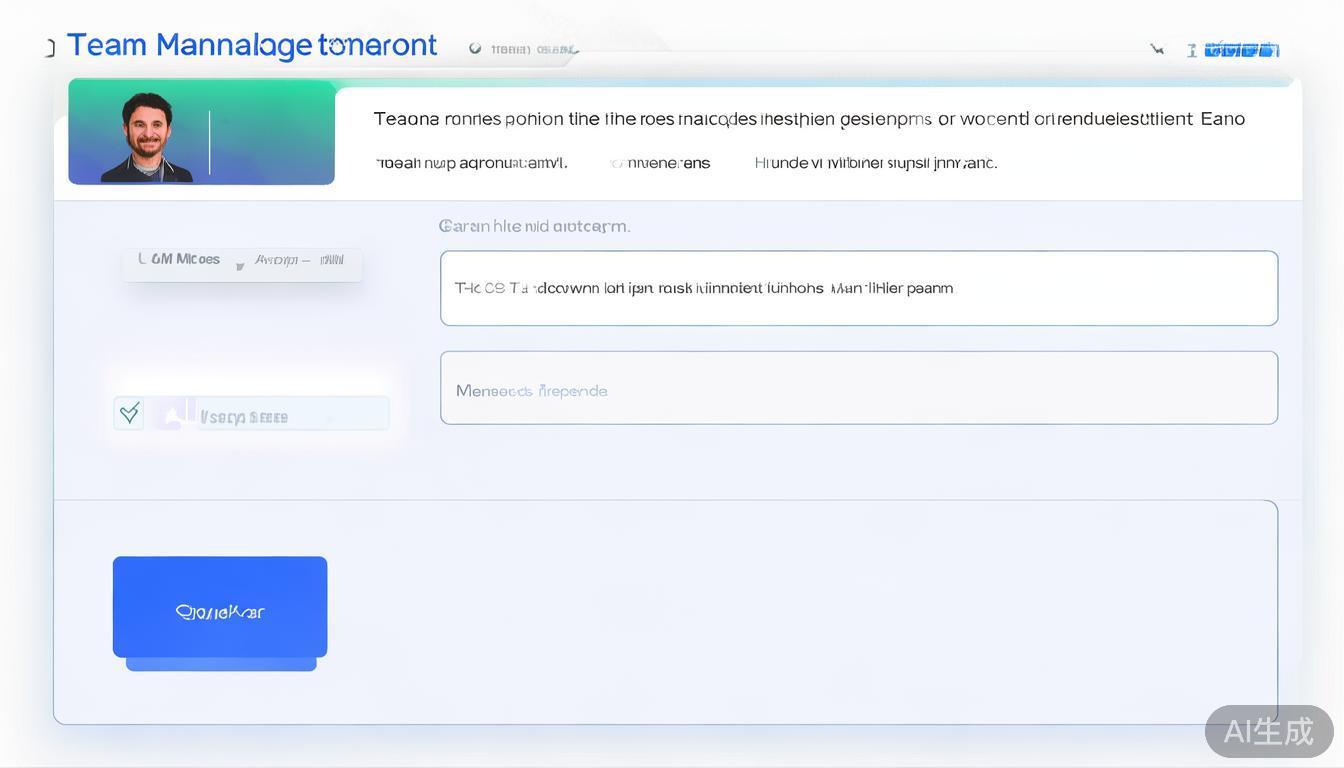The width and height of the screenshot is (1344, 768).
Task: Select the "nnvenerens" tab under the heading
Action: pos(661,163)
